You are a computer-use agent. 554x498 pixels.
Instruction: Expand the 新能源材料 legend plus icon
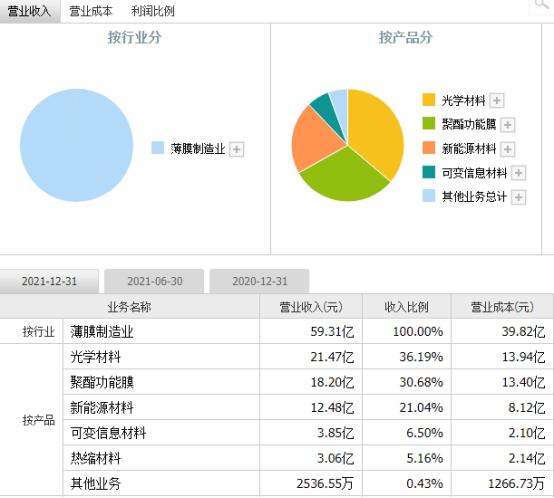click(x=507, y=149)
